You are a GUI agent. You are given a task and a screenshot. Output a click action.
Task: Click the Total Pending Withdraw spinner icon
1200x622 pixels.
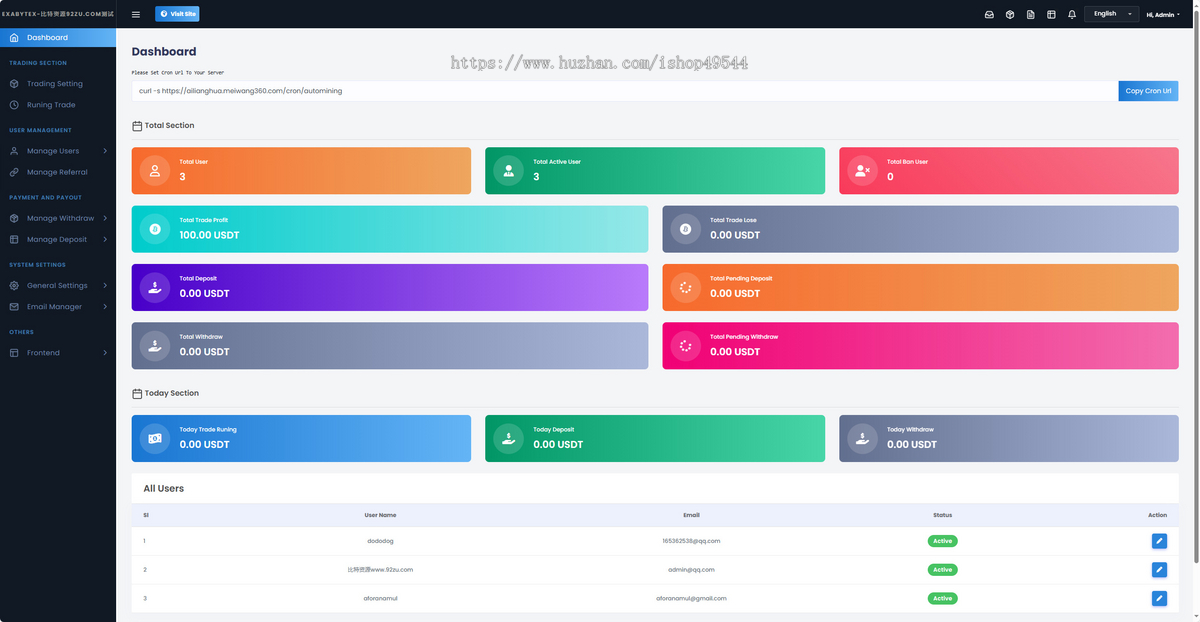click(x=686, y=346)
